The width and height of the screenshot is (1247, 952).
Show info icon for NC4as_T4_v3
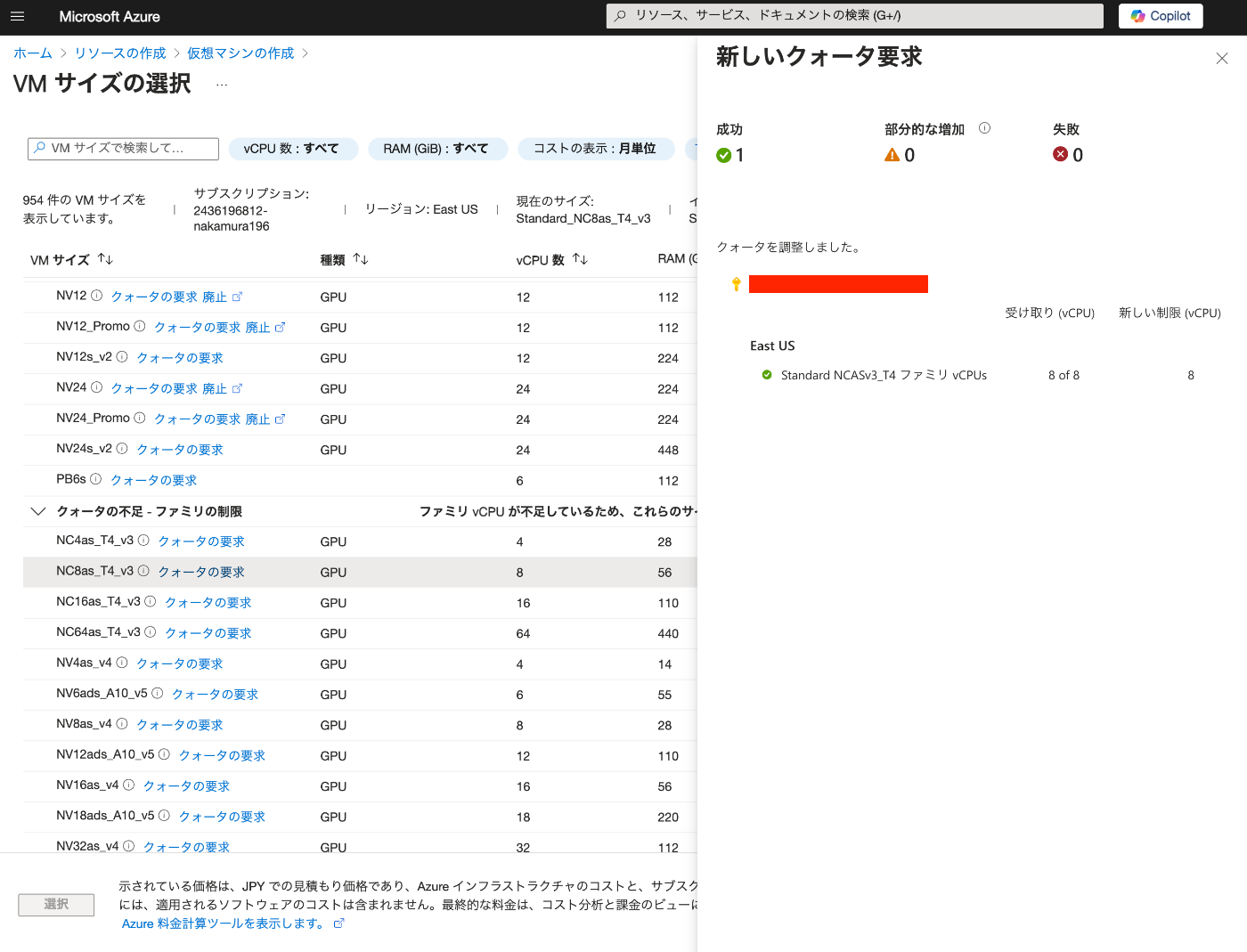[x=143, y=540]
